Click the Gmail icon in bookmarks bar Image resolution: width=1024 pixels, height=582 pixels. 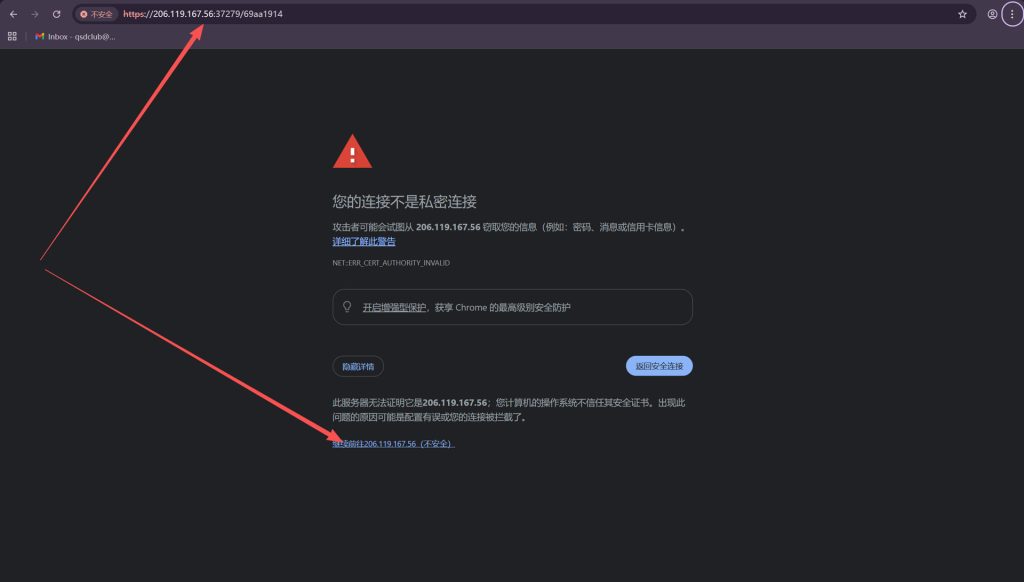tap(40, 36)
